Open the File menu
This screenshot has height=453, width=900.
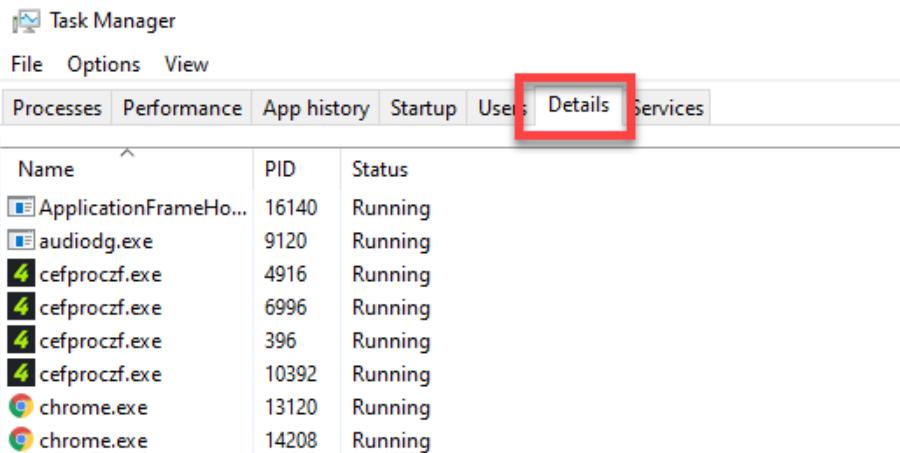pyautogui.click(x=27, y=64)
